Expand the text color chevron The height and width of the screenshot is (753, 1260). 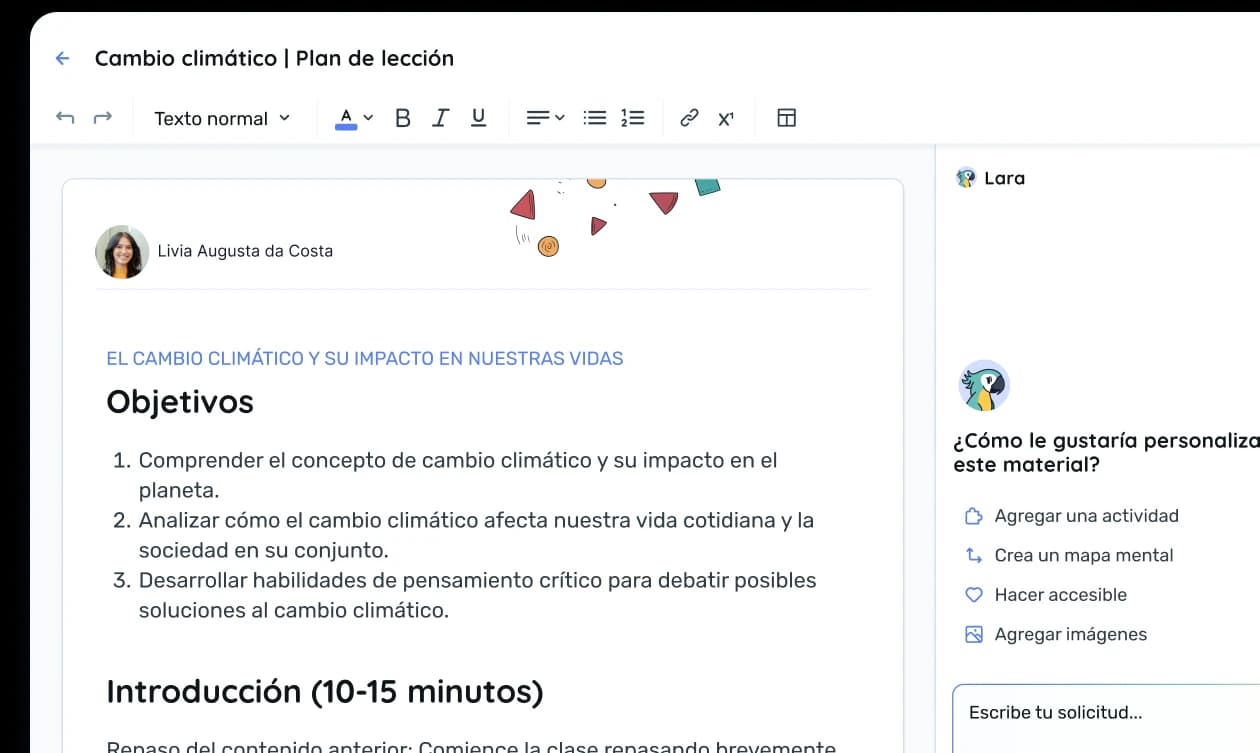tap(368, 118)
